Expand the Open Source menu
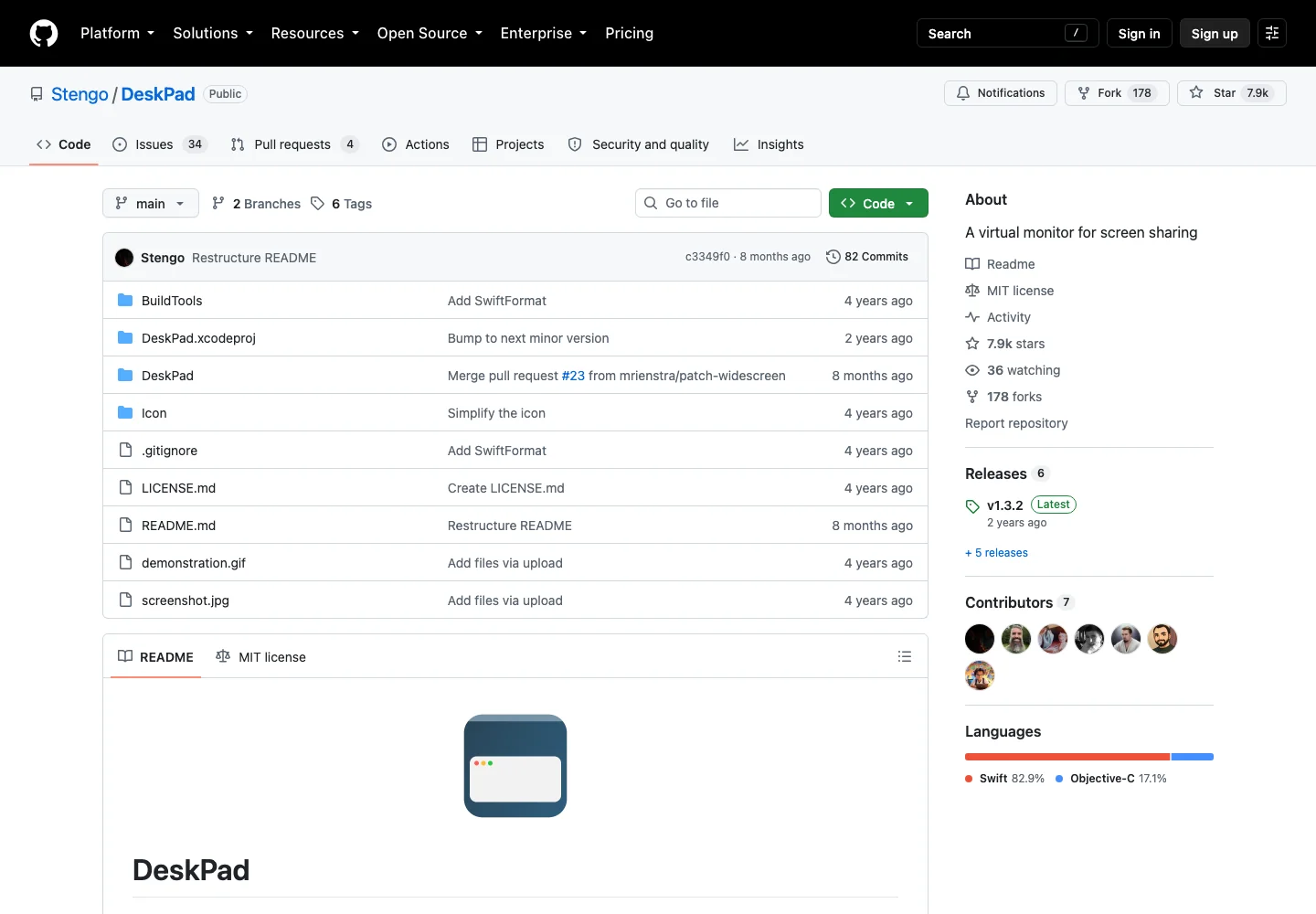Image resolution: width=1316 pixels, height=914 pixels. (x=430, y=33)
